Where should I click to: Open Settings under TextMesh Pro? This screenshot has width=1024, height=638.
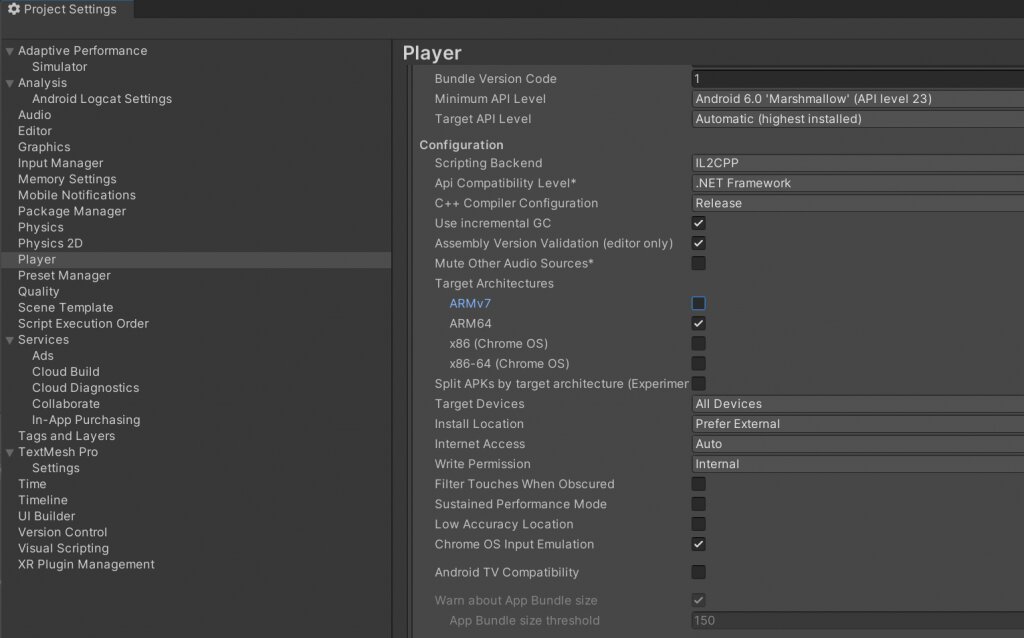point(56,468)
